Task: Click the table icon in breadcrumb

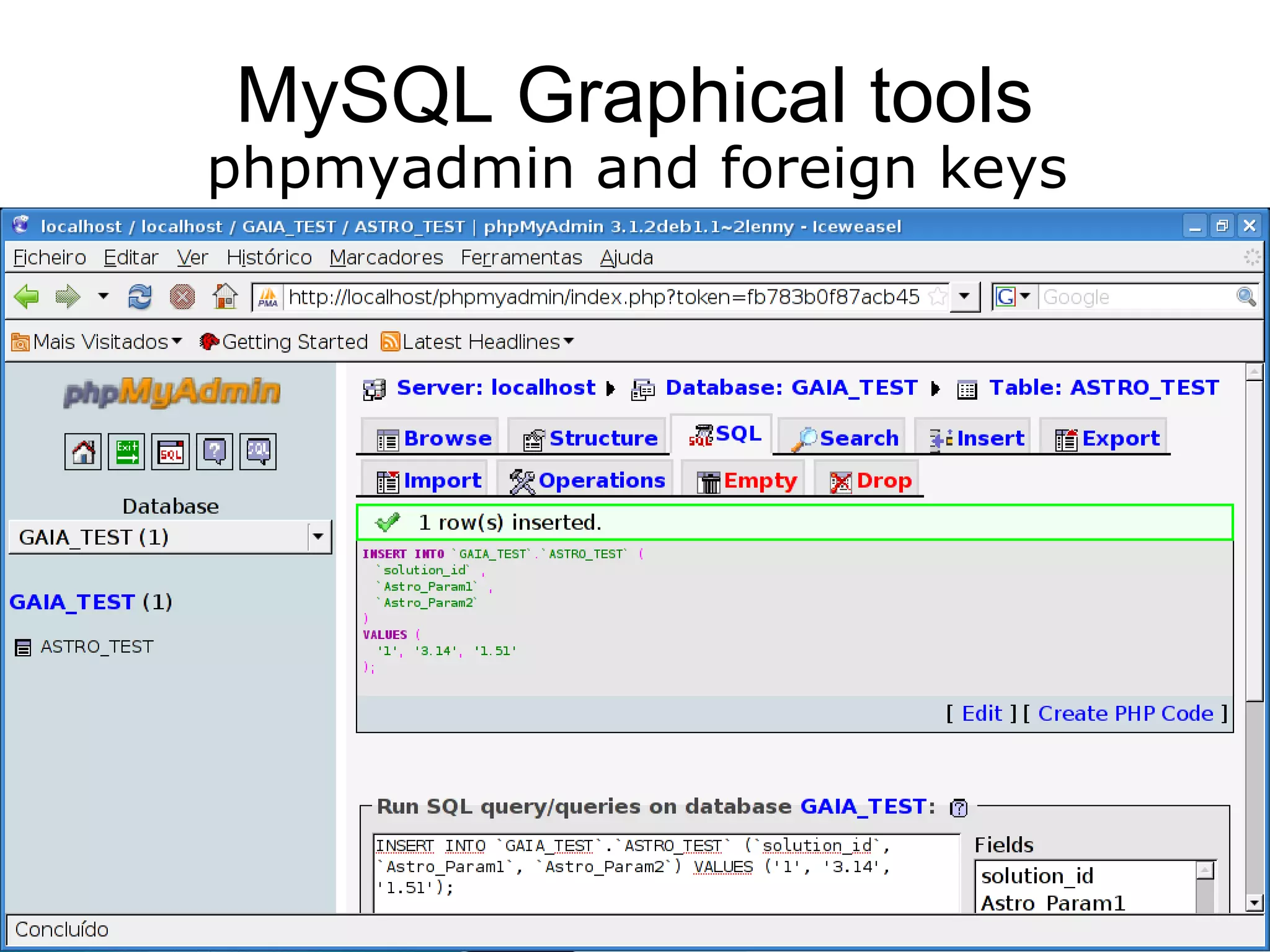Action: (967, 390)
